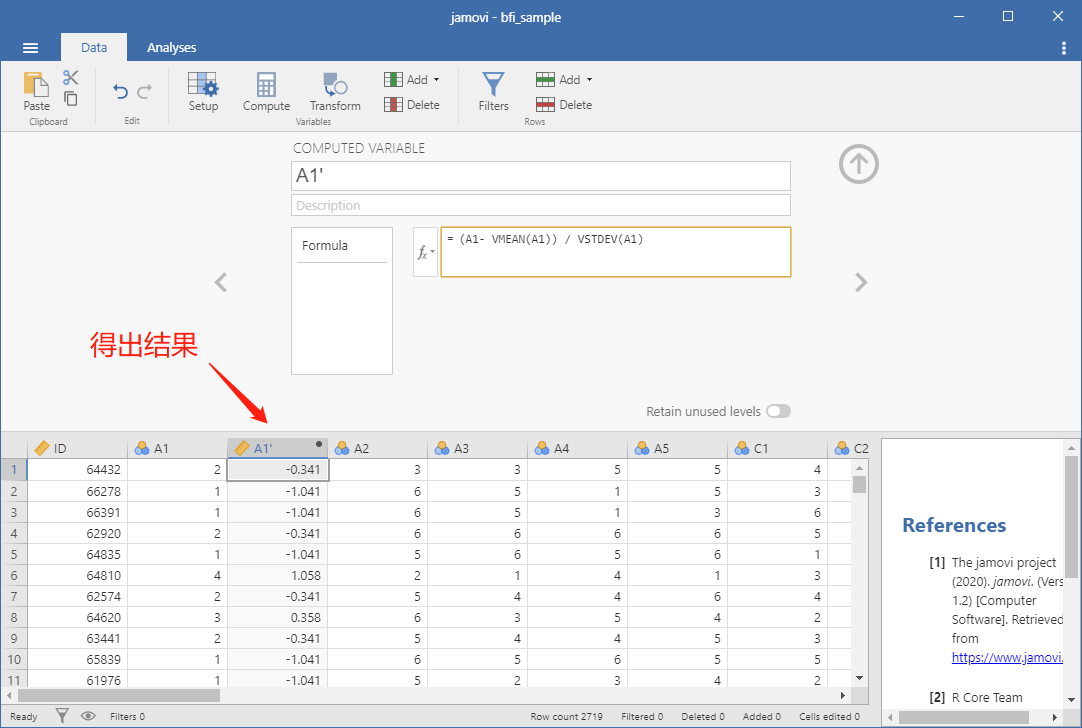
Task: Open the jamovi website link in References
Action: tap(1007, 658)
